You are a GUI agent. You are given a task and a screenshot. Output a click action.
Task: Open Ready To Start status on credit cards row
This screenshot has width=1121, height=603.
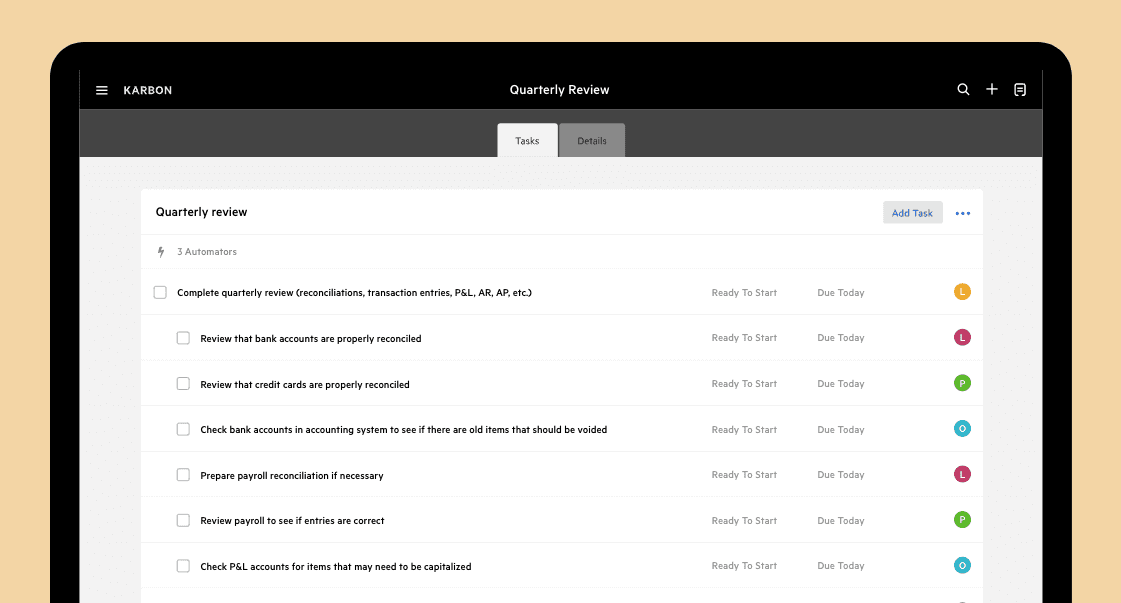point(744,383)
